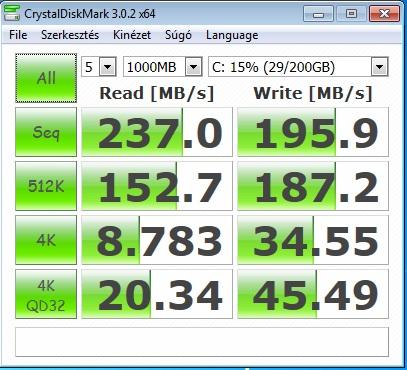The height and width of the screenshot is (370, 407).
Task: Maximize the CrystalDiskMark window
Action: point(351,14)
